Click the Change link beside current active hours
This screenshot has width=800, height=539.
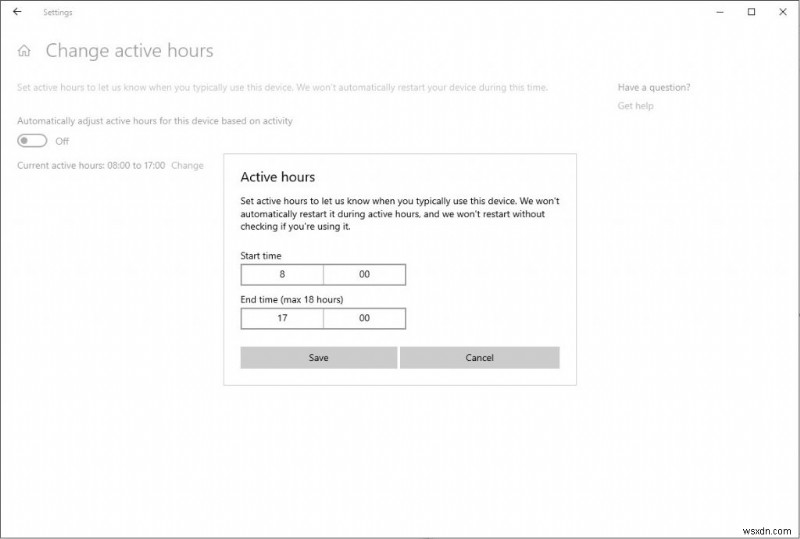coord(187,165)
